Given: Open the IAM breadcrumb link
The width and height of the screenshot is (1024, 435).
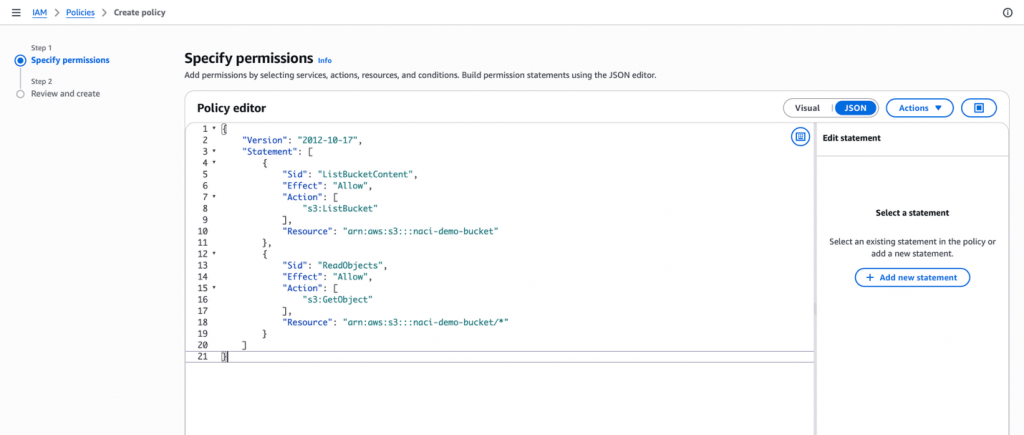Looking at the screenshot, I should 39,12.
